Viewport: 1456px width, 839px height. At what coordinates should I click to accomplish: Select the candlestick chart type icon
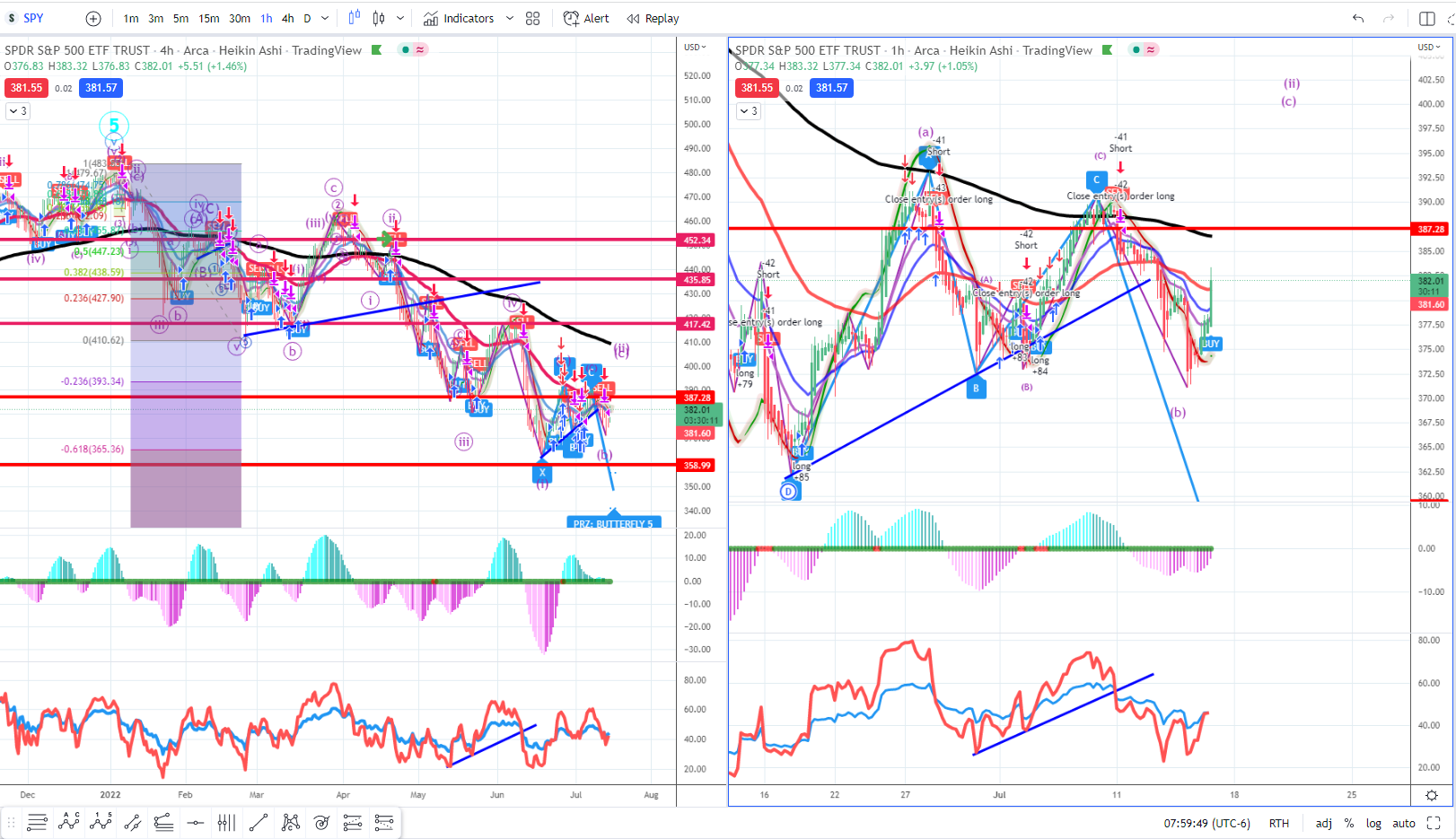point(379,18)
